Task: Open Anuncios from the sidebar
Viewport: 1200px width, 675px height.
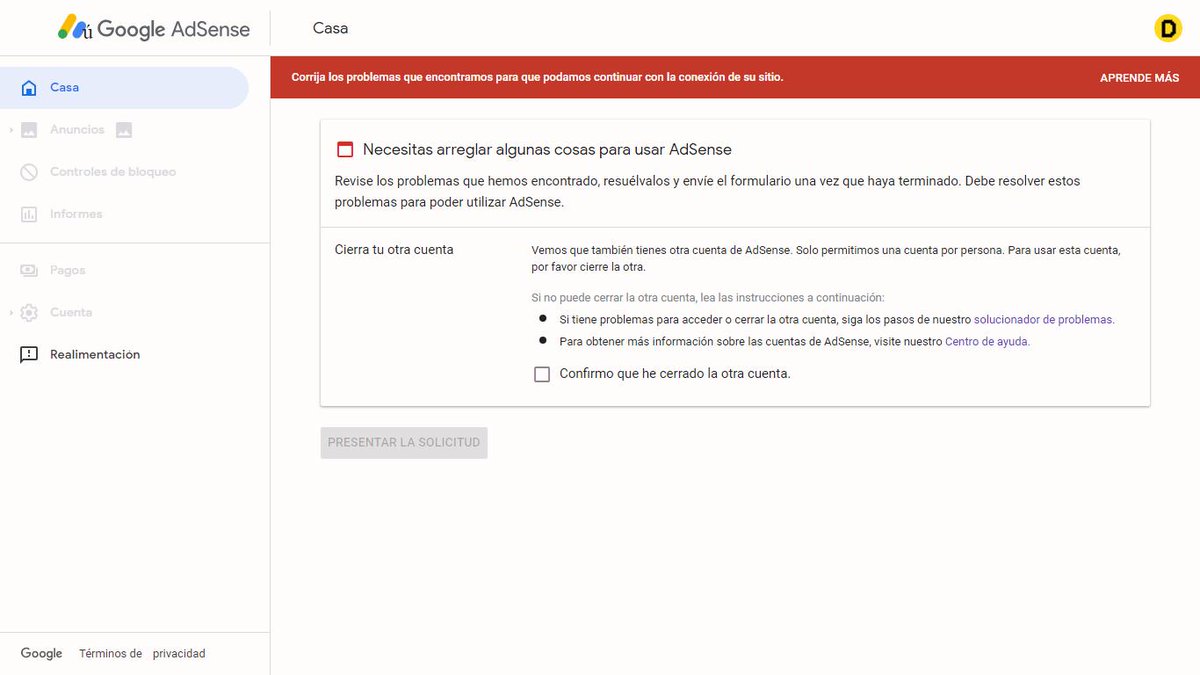Action: click(77, 130)
